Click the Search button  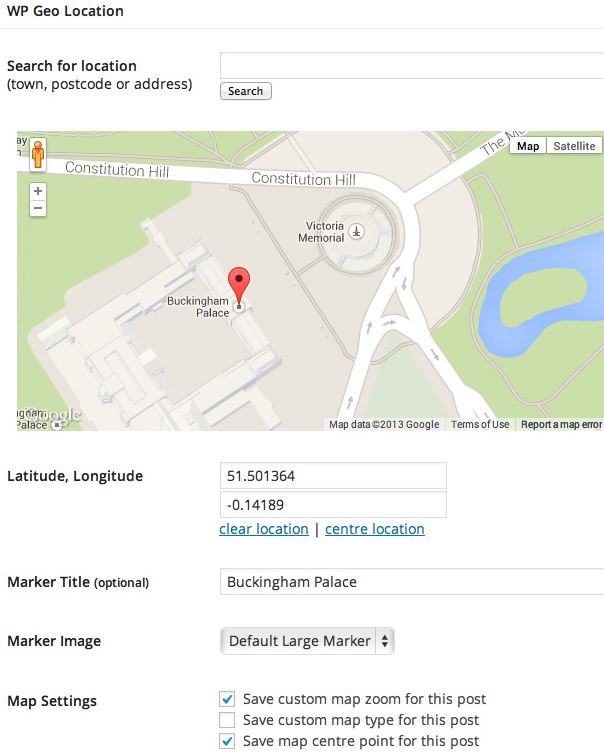pos(246,91)
